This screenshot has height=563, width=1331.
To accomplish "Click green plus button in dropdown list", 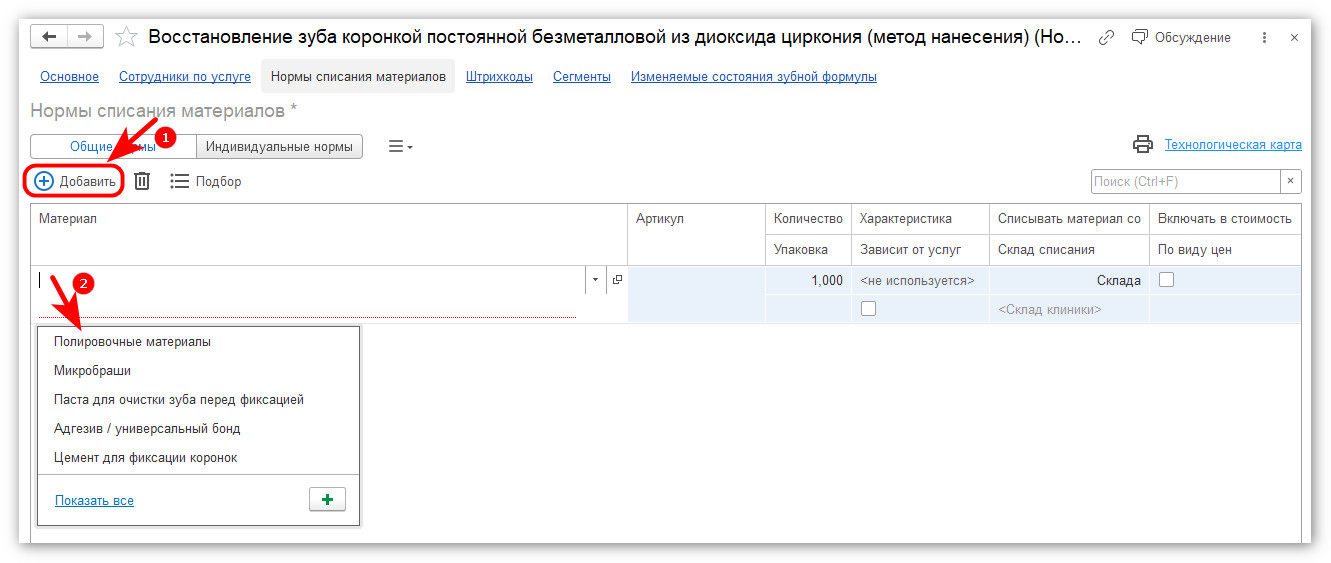I will click(x=328, y=500).
